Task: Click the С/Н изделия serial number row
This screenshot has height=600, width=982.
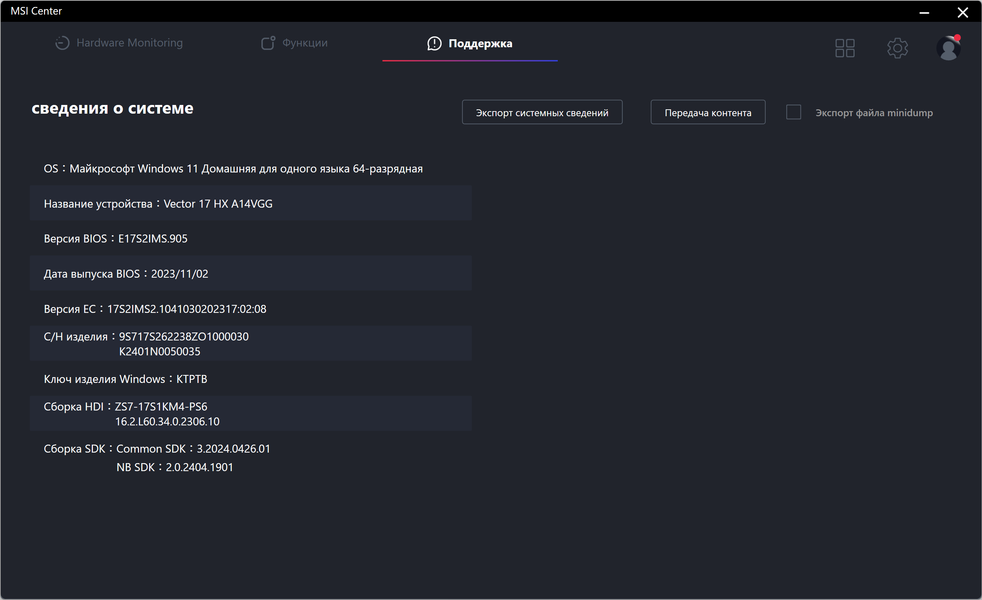Action: pos(250,343)
